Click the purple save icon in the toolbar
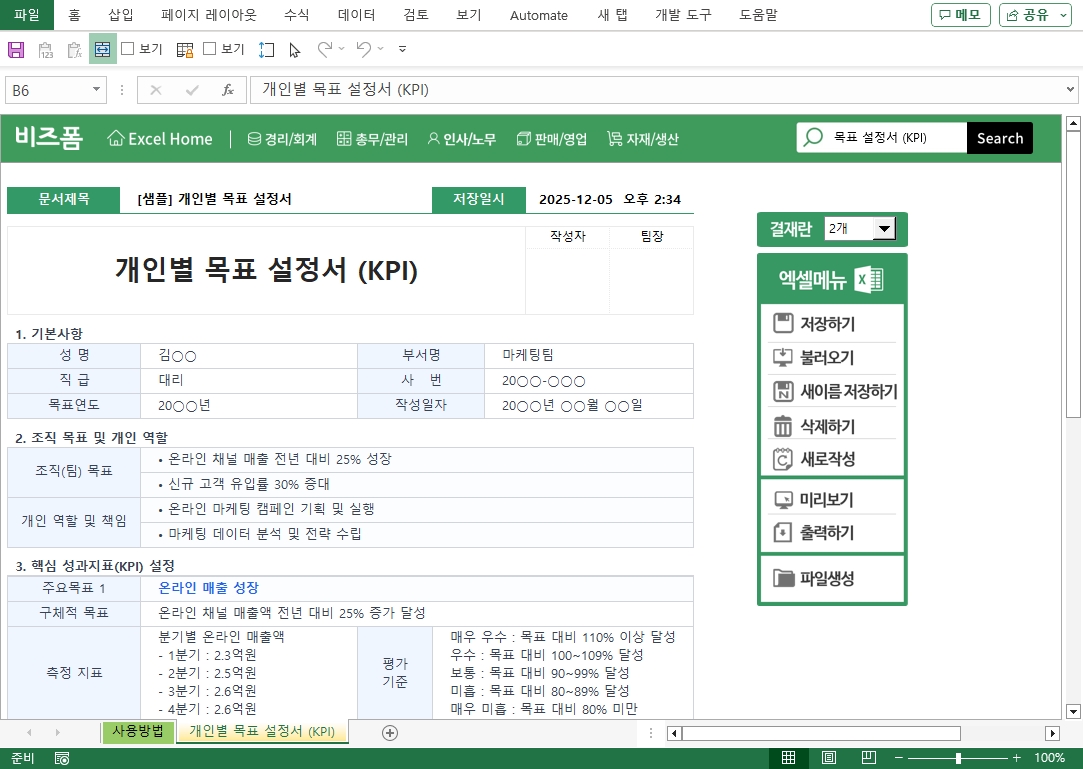1083x769 pixels. pyautogui.click(x=16, y=49)
